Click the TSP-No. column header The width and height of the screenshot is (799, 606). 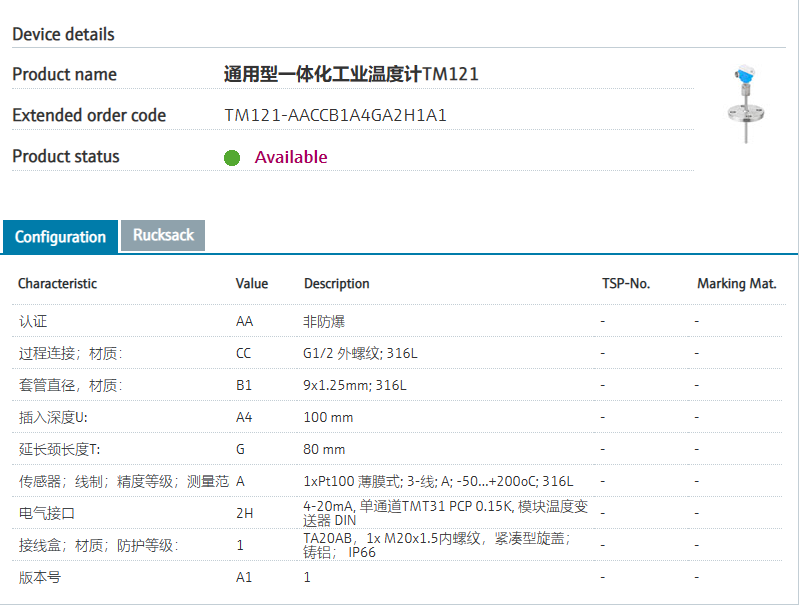tap(625, 284)
